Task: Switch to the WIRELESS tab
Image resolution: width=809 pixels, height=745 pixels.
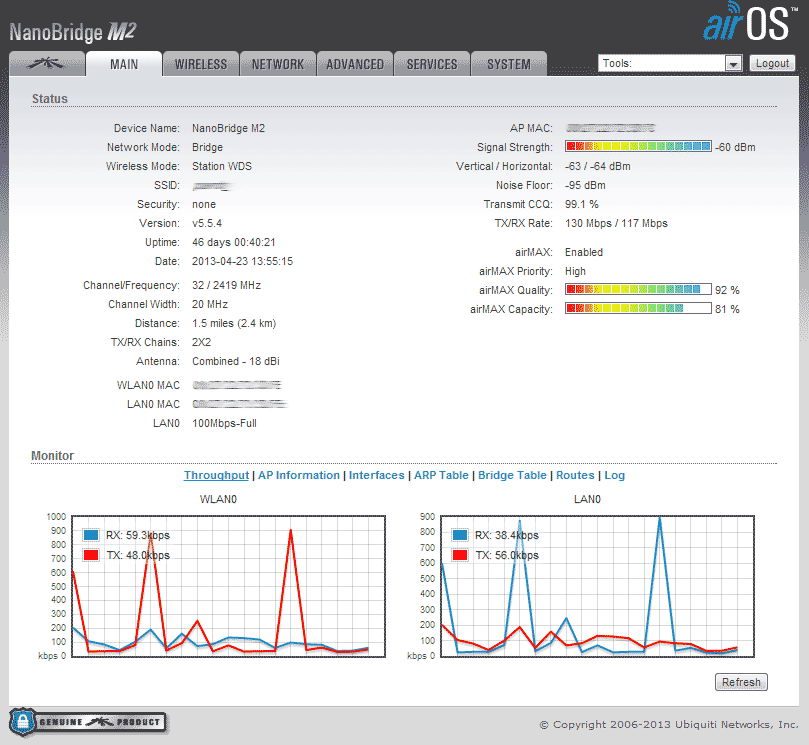Action: point(201,64)
